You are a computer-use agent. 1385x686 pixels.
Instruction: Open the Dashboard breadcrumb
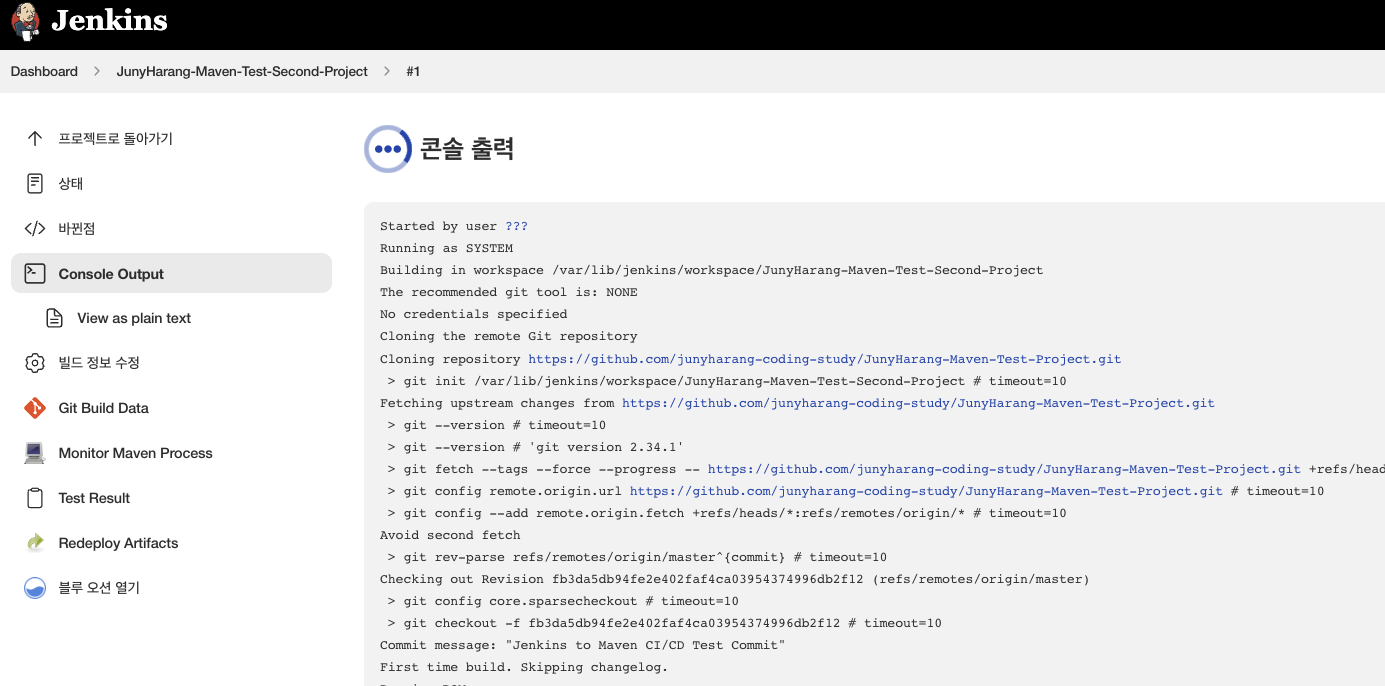point(44,72)
